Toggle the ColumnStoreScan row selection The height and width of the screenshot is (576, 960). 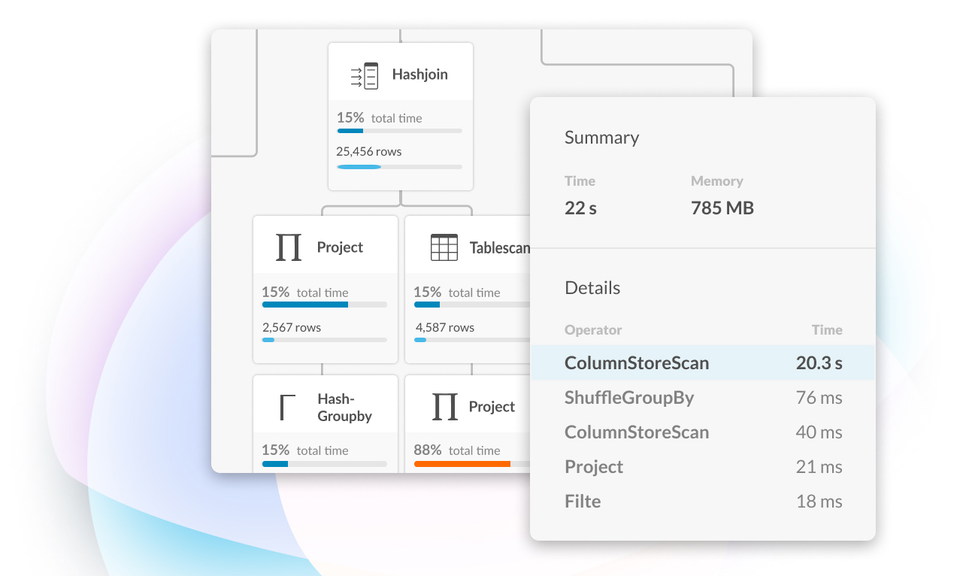click(x=700, y=362)
